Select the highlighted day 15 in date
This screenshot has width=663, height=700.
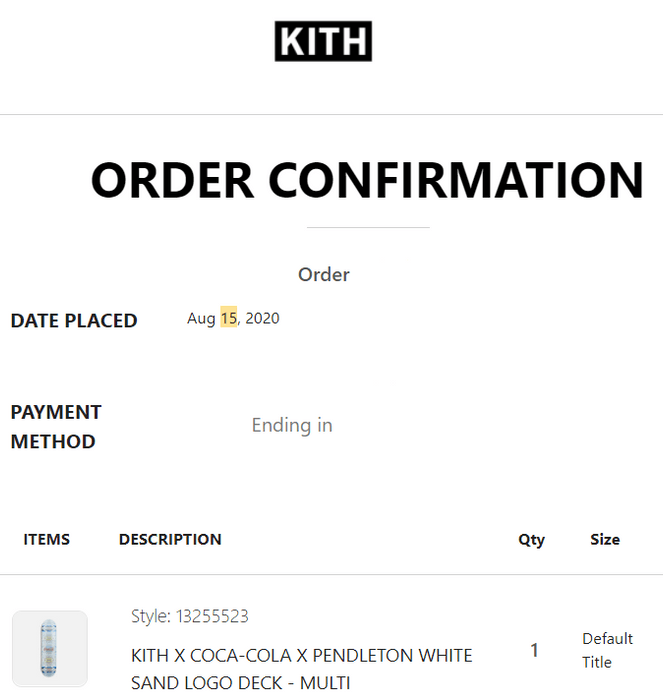point(229,318)
